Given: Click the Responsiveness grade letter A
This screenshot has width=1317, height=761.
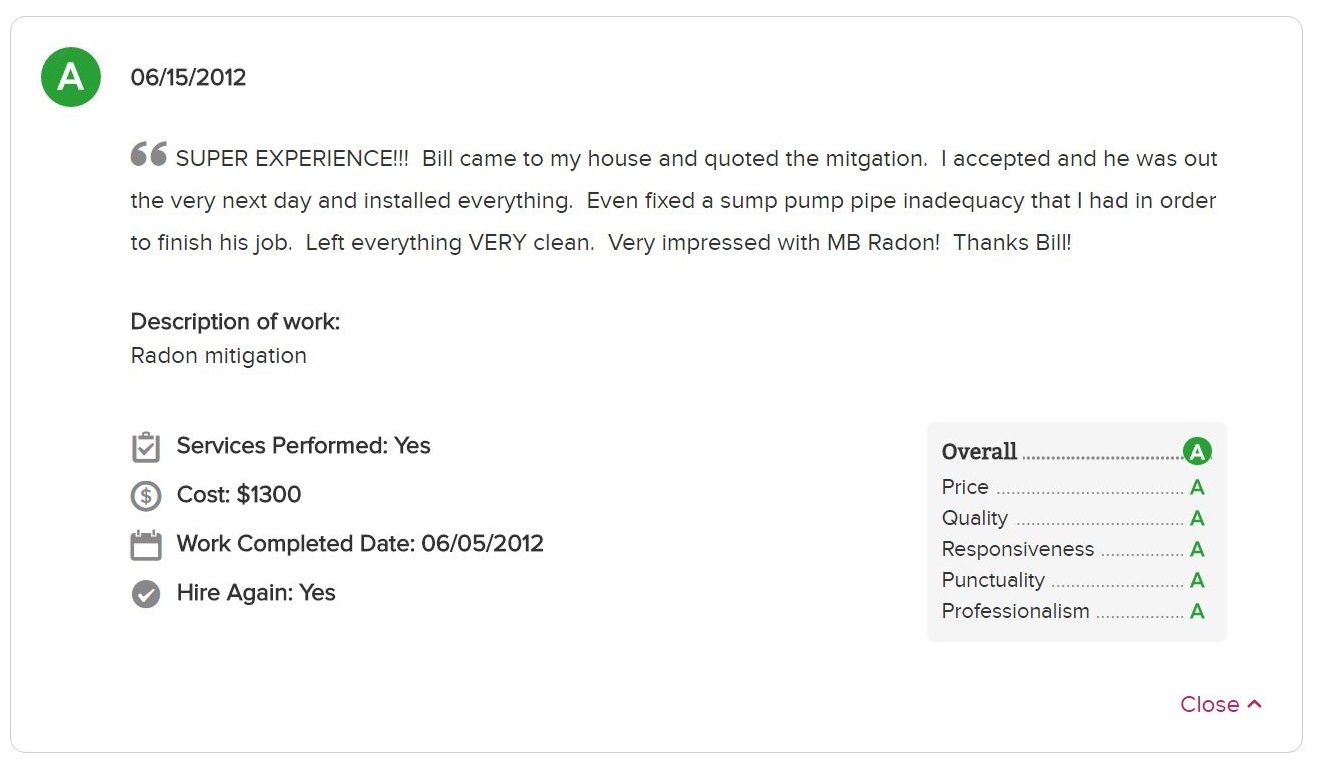Looking at the screenshot, I should (x=1197, y=550).
